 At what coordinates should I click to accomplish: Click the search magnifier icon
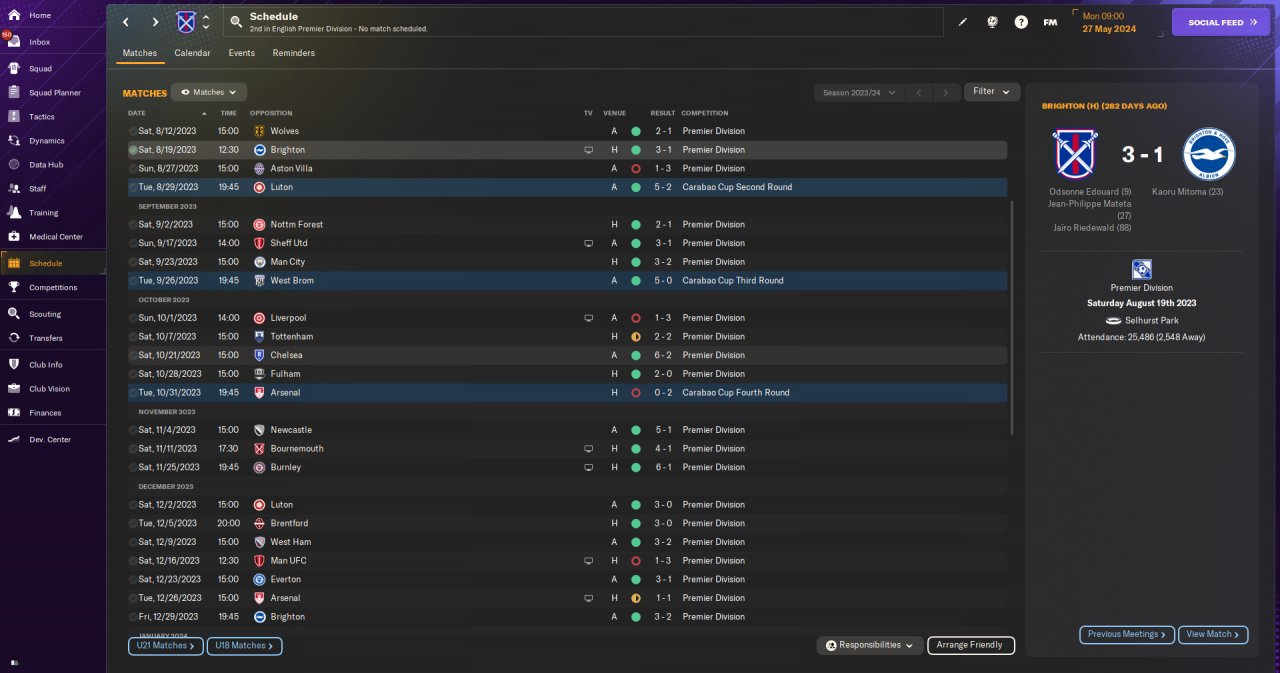click(x=235, y=22)
